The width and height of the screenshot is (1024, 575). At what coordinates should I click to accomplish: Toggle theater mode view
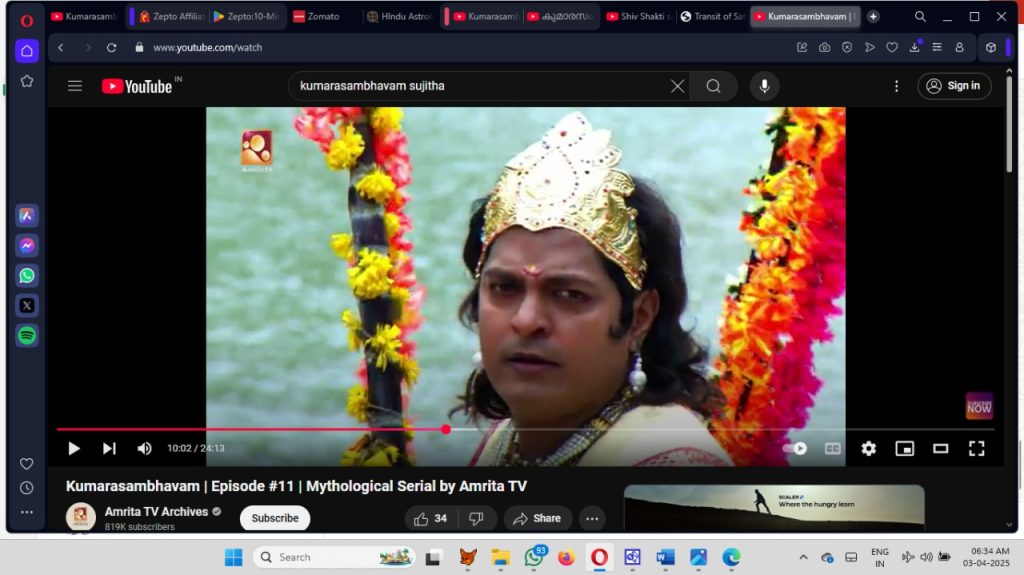tap(940, 448)
